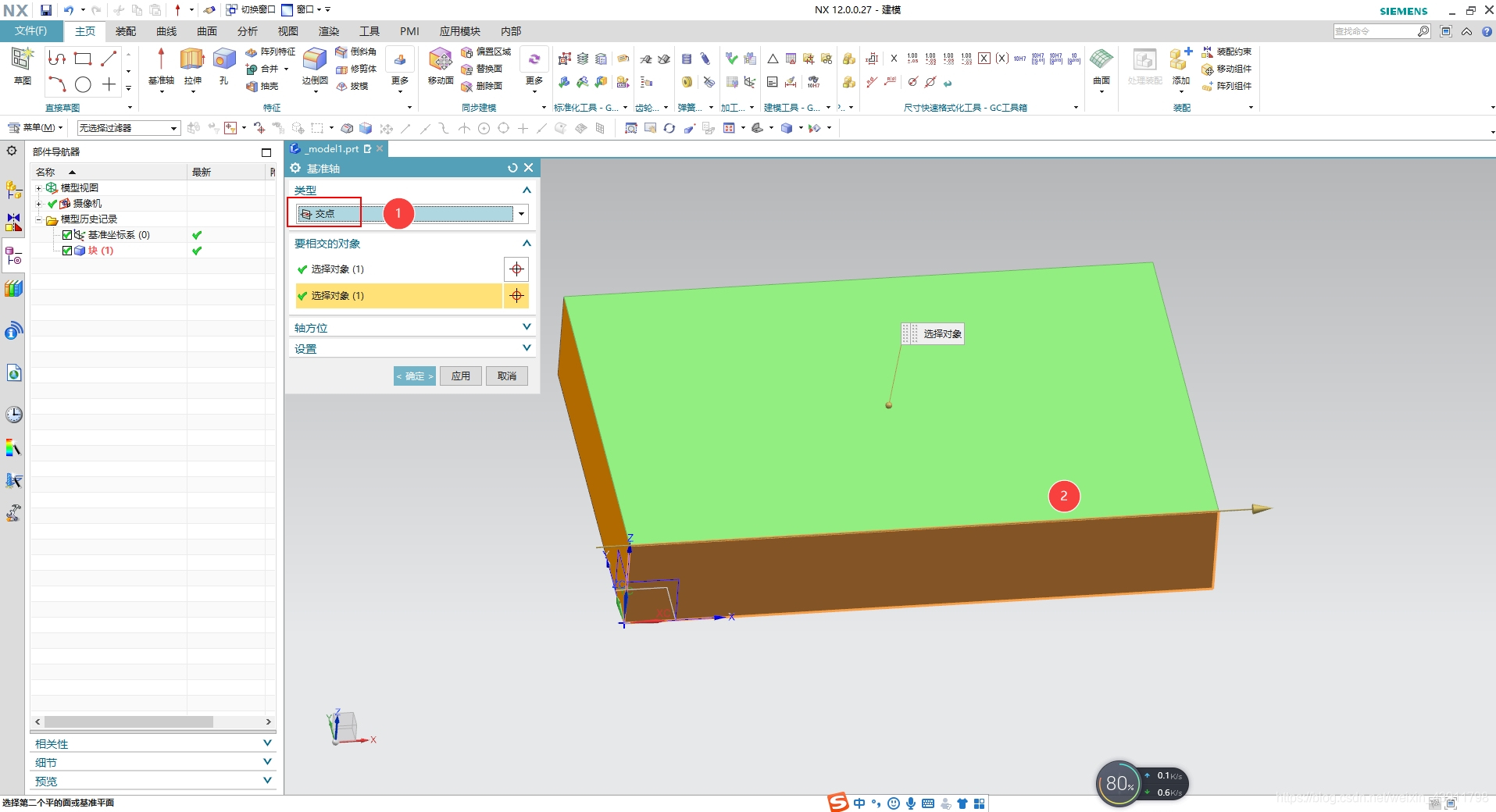Image resolution: width=1496 pixels, height=812 pixels.
Task: Click the Trim Body (修剪体) tool
Action: [x=356, y=69]
